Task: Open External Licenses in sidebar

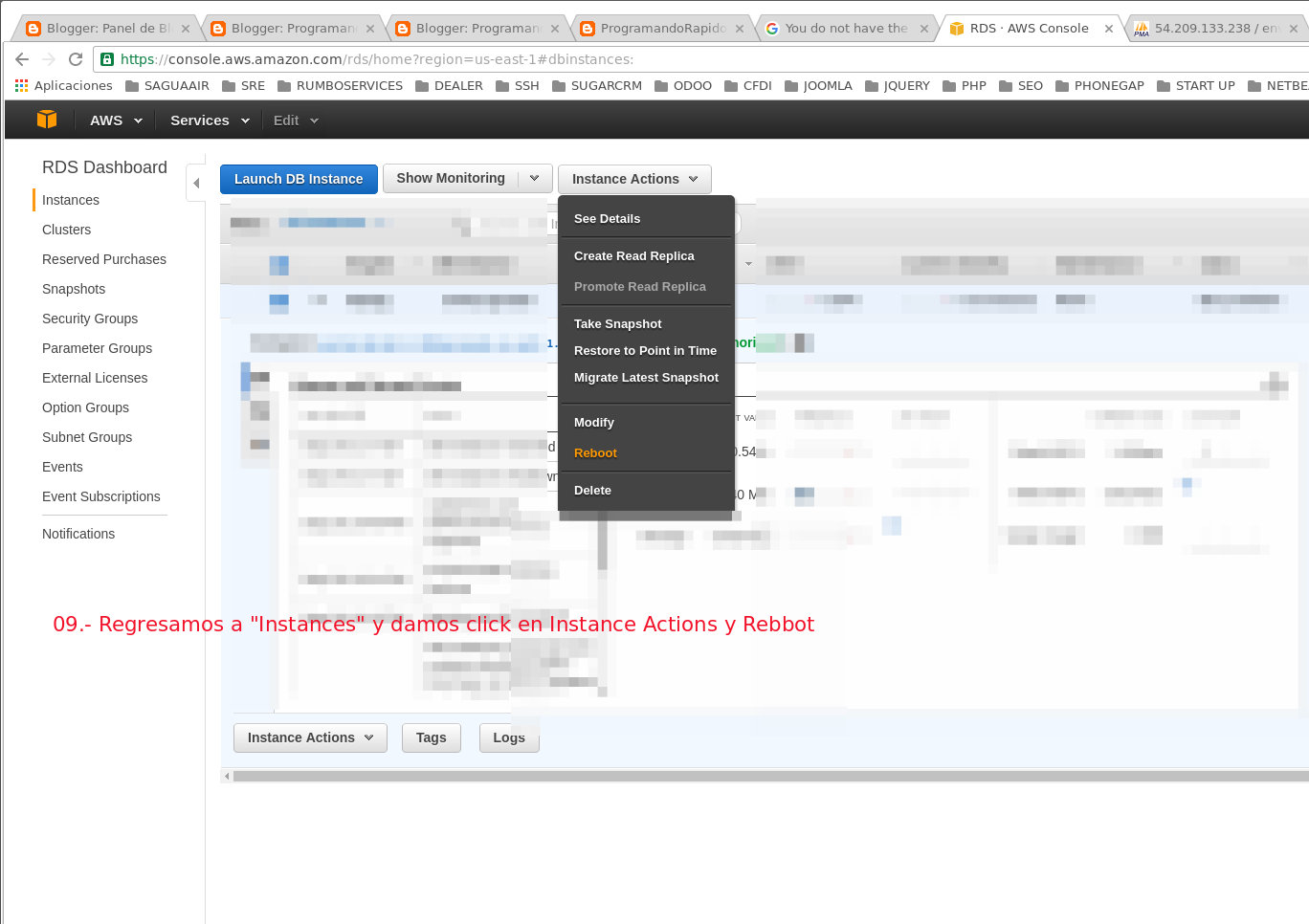Action: click(95, 378)
